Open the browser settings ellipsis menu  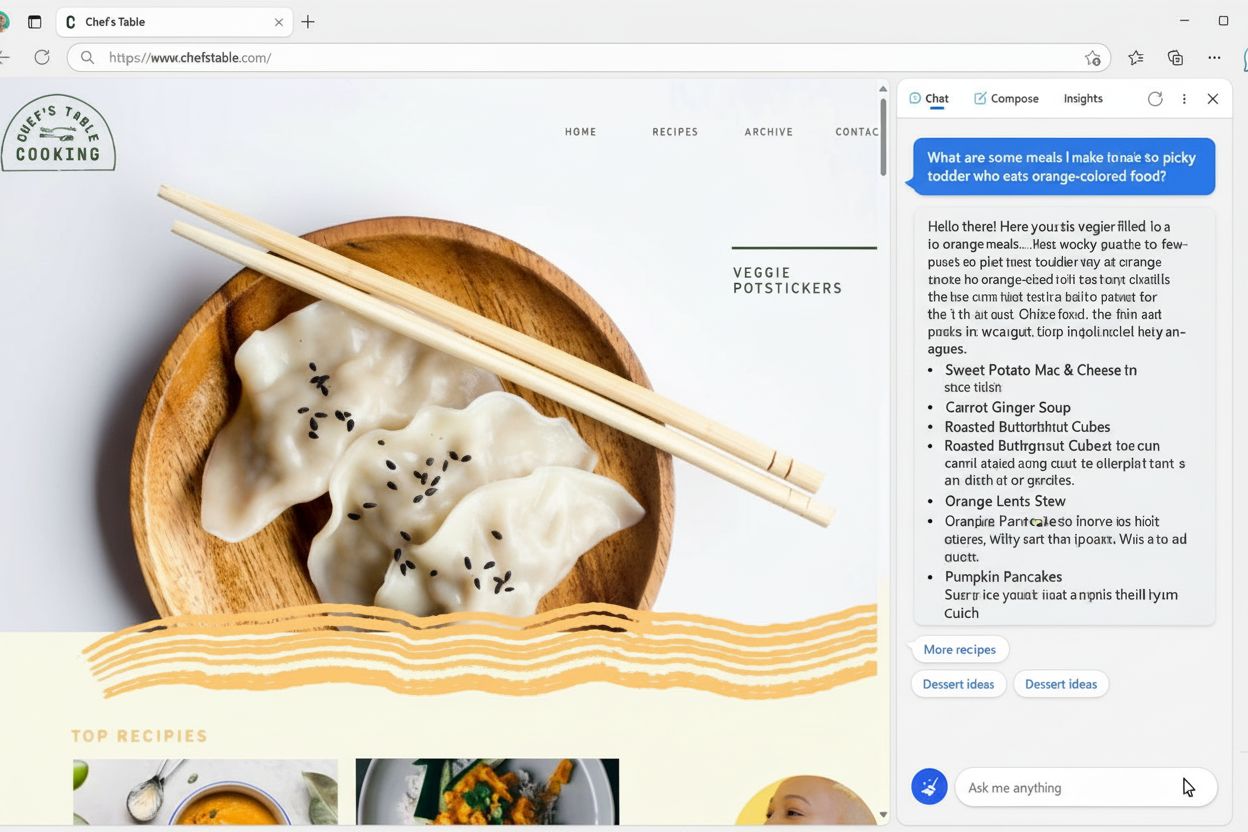pyautogui.click(x=1214, y=57)
